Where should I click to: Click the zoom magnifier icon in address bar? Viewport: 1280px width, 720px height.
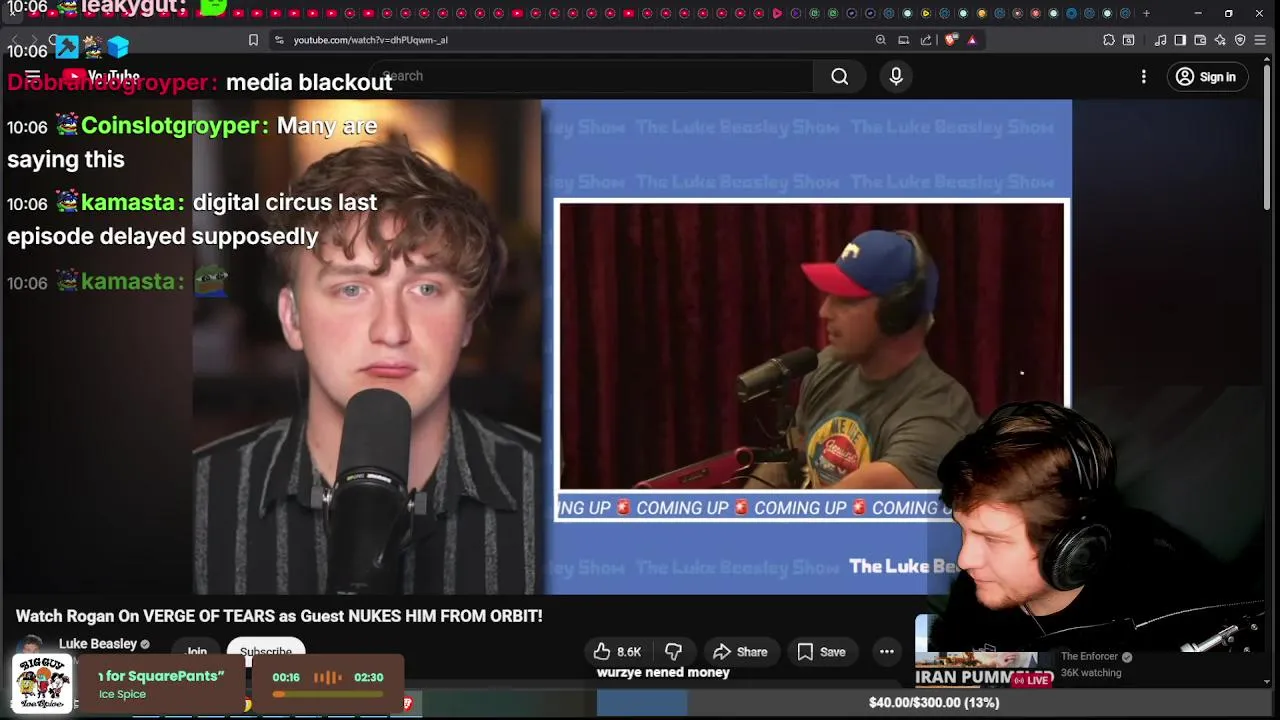coord(881,40)
